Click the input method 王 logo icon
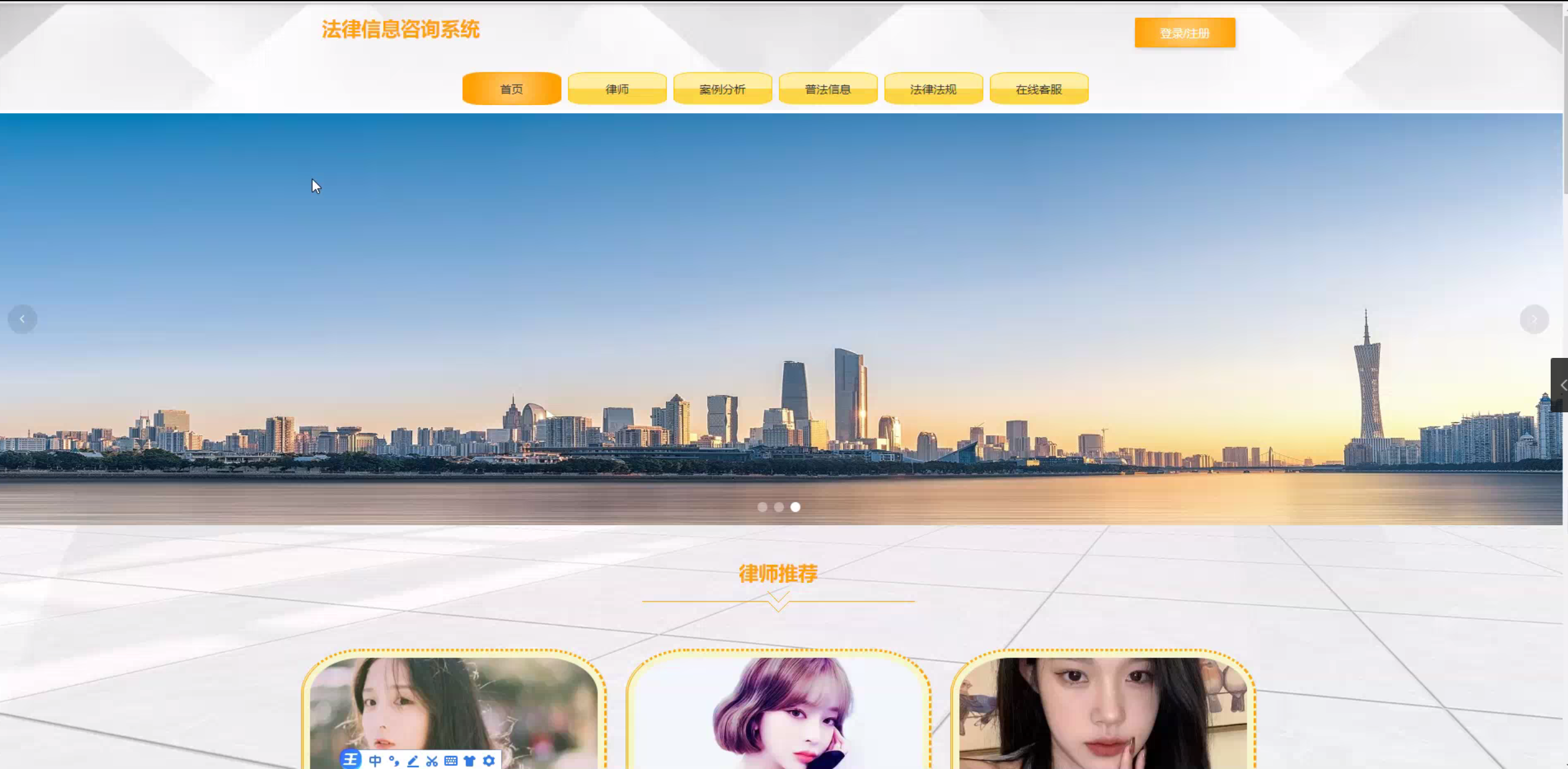 click(350, 759)
